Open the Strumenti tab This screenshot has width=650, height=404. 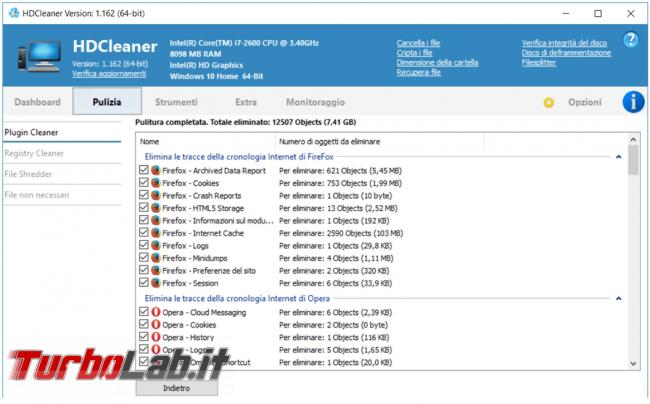176,102
